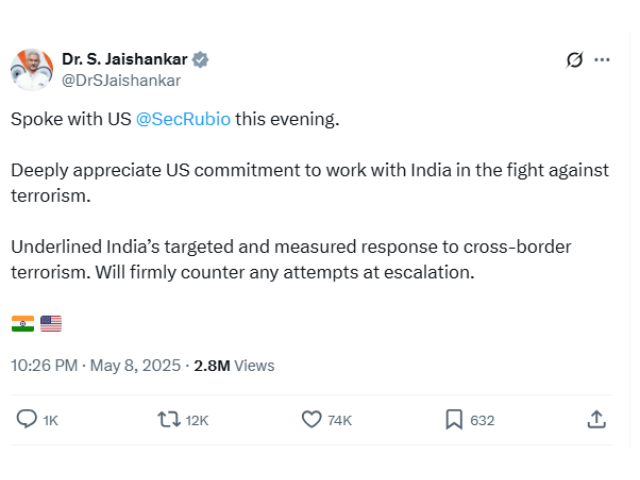Click the 1K replies count
Image resolution: width=640 pixels, height=480 pixels.
[x=51, y=421]
